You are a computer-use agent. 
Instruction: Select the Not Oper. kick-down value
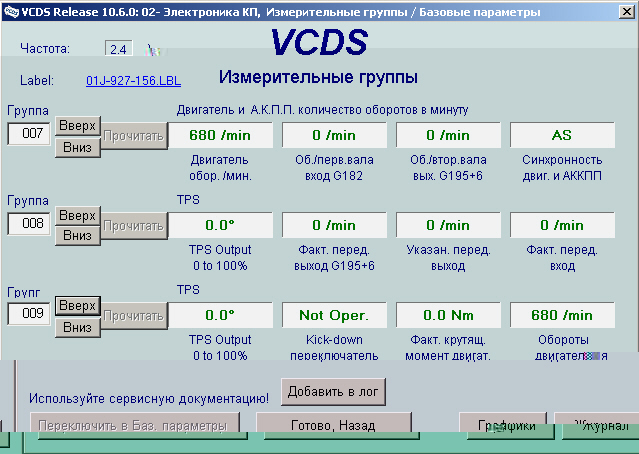(334, 315)
